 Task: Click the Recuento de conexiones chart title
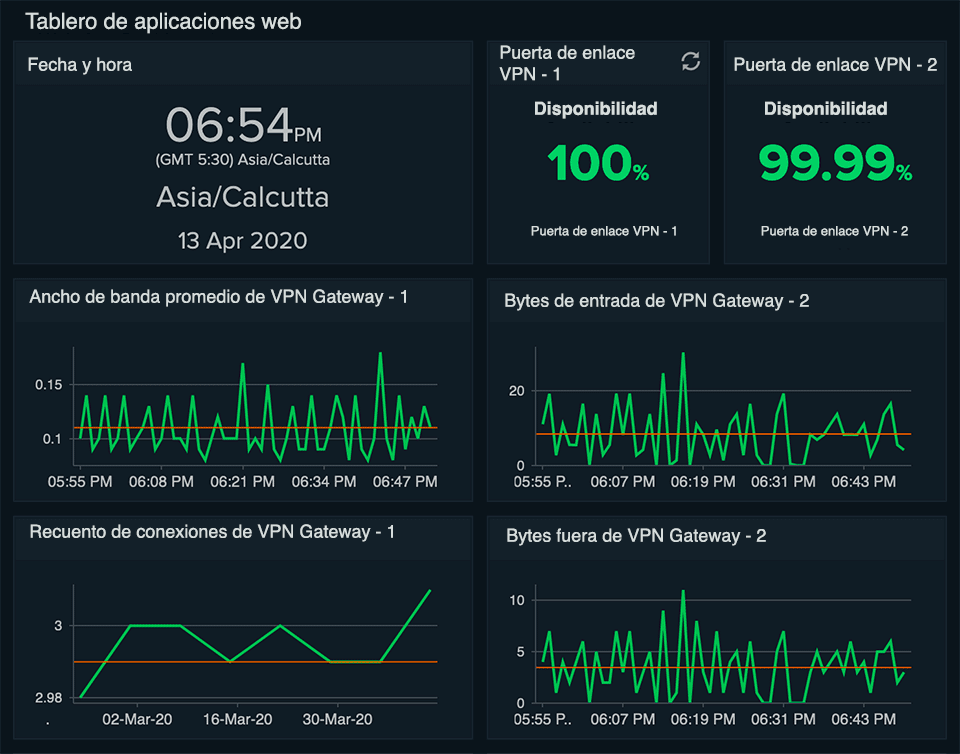tap(212, 531)
